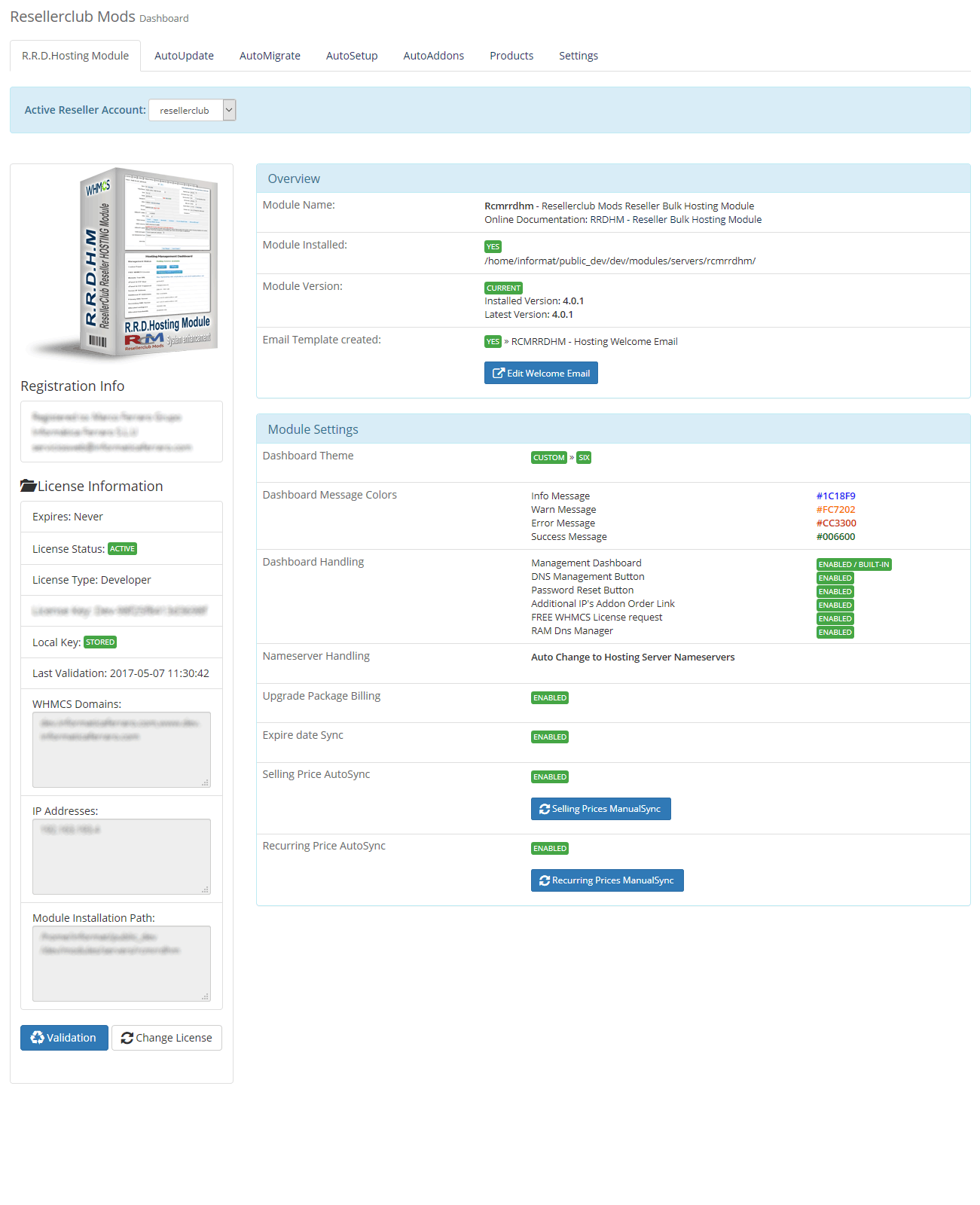This screenshot has width=980, height=1205.
Task: Click the Change License button
Action: click(x=166, y=1038)
